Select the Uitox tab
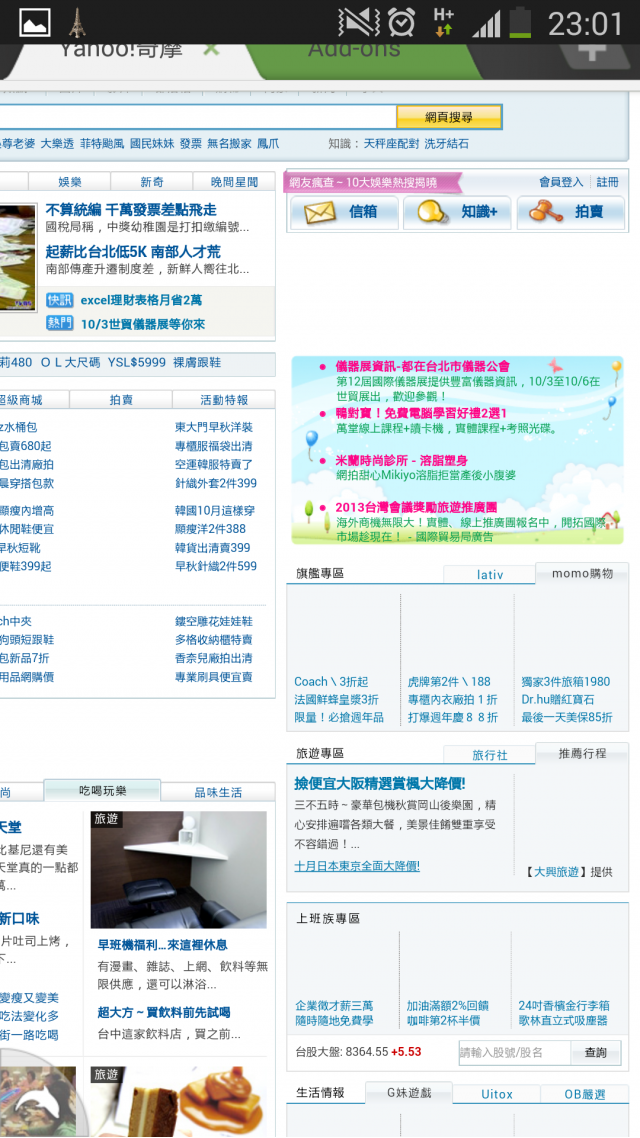This screenshot has width=640, height=1138. 497,1094
